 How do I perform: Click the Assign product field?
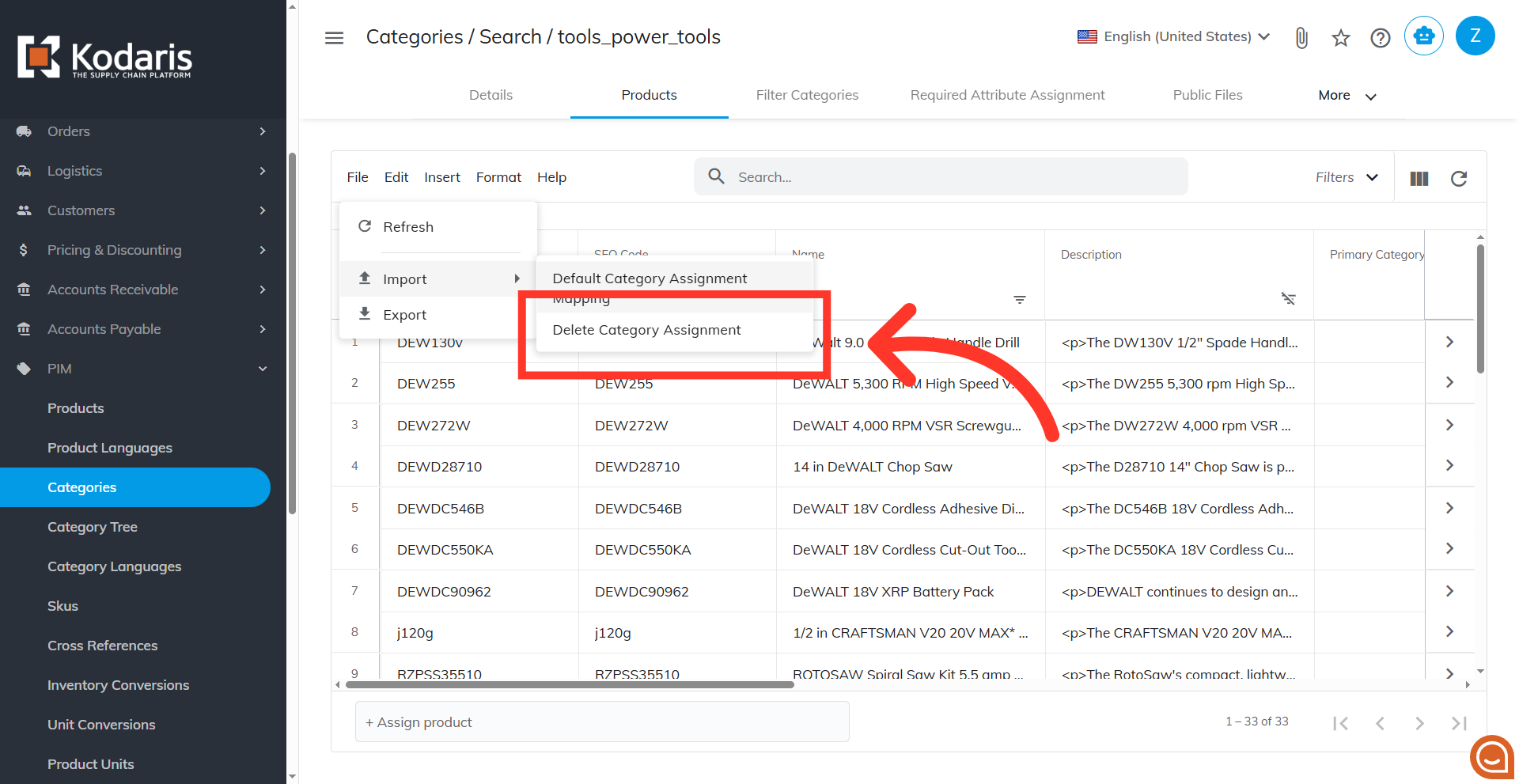tap(602, 722)
